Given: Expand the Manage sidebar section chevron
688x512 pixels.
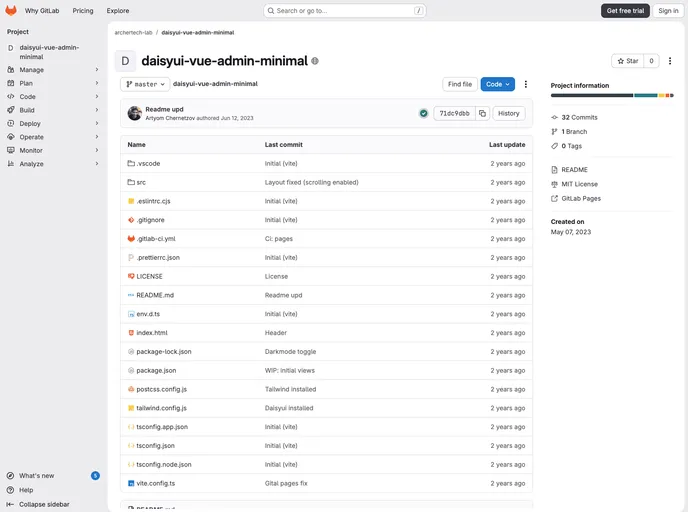Looking at the screenshot, I should pyautogui.click(x=97, y=69).
